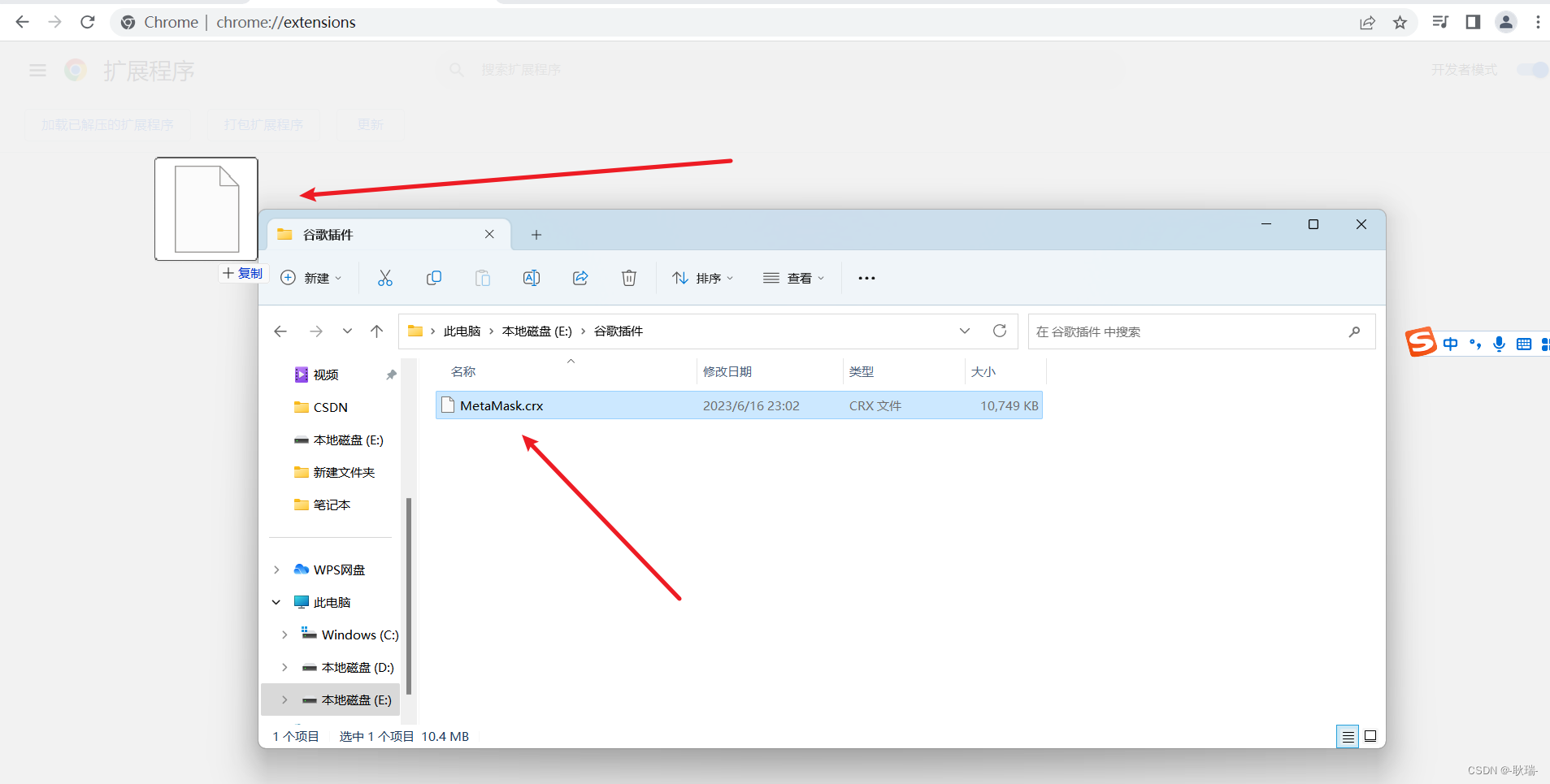Image resolution: width=1550 pixels, height=784 pixels.
Task: Open the Sogou soft keyboard icon
Action: (x=1524, y=344)
